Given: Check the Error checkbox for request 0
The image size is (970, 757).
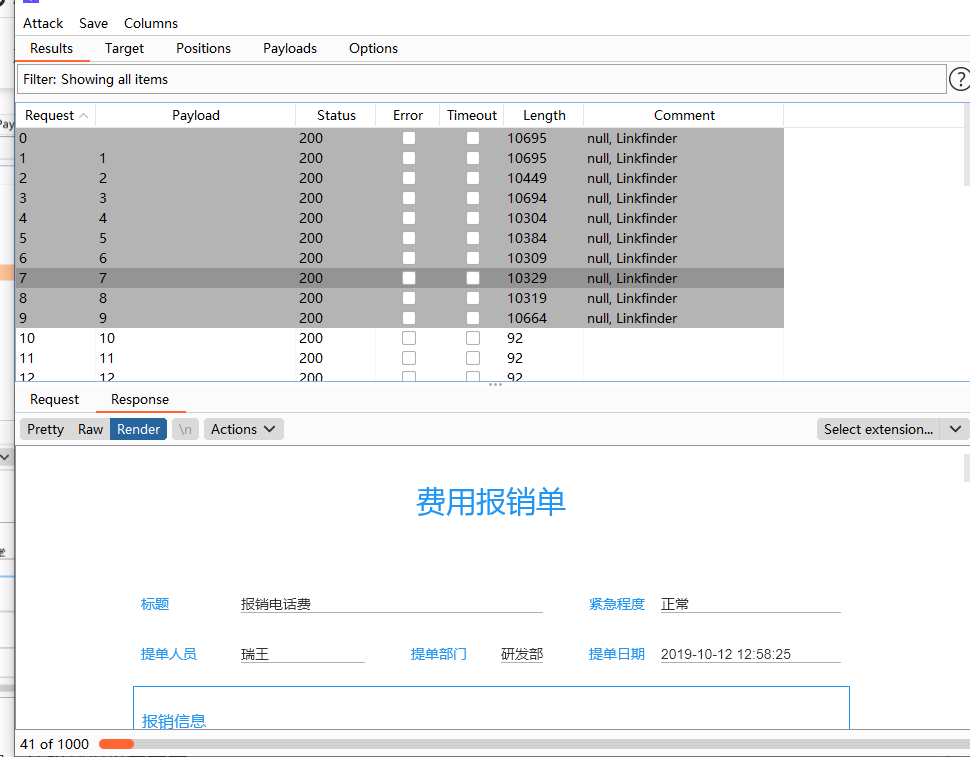Looking at the screenshot, I should pos(408,138).
